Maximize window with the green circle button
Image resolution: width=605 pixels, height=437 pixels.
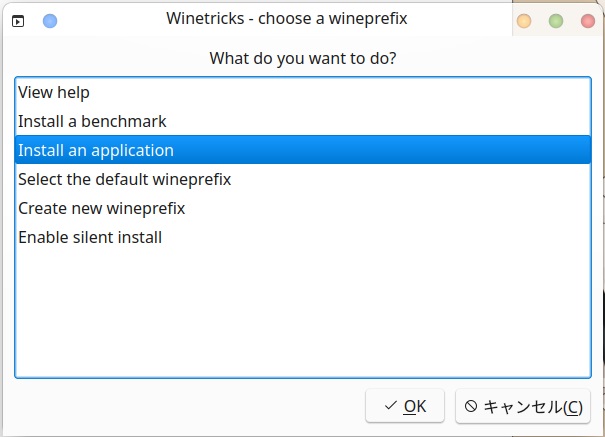click(556, 20)
